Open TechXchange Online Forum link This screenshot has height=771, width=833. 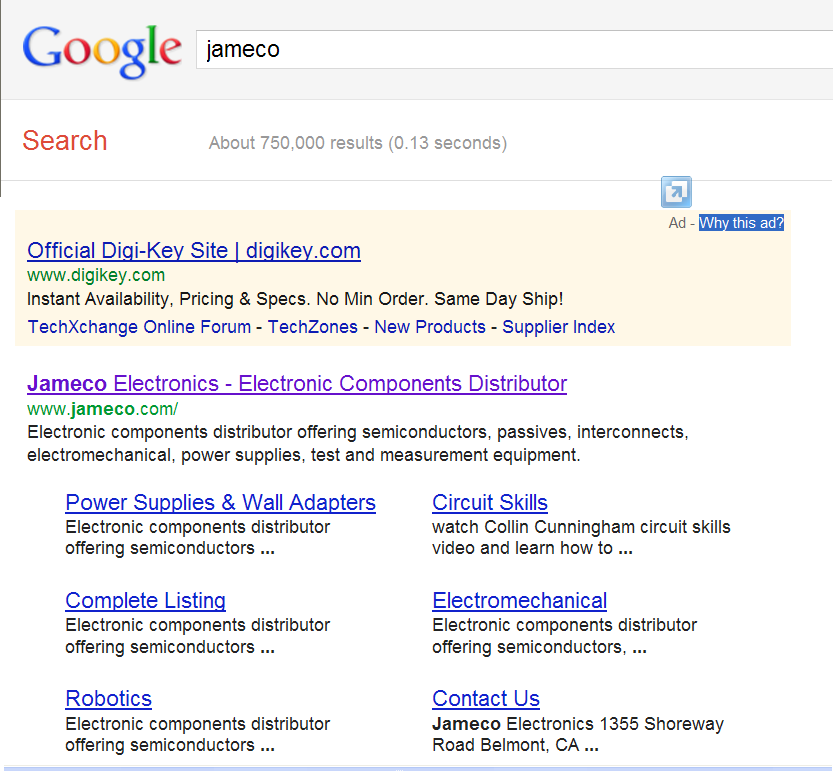[139, 327]
